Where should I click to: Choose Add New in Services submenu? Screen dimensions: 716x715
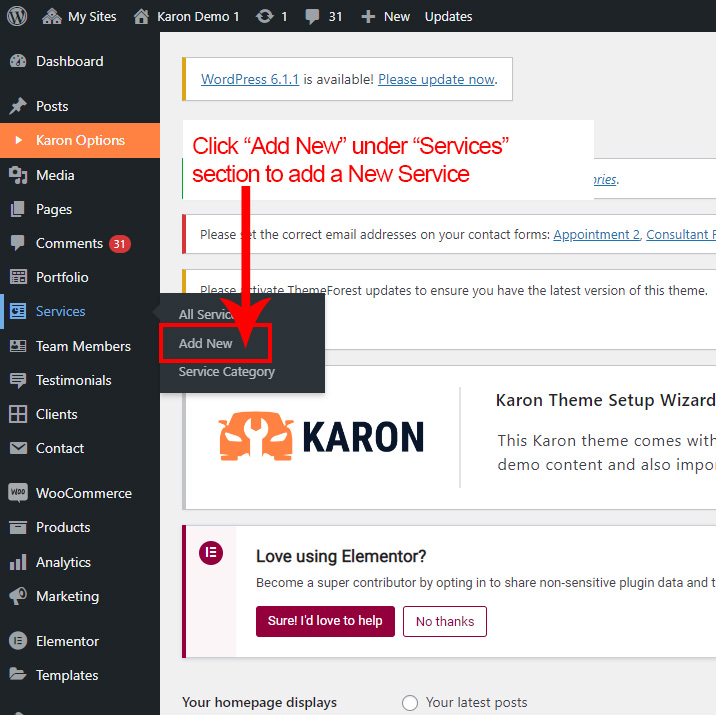[206, 343]
